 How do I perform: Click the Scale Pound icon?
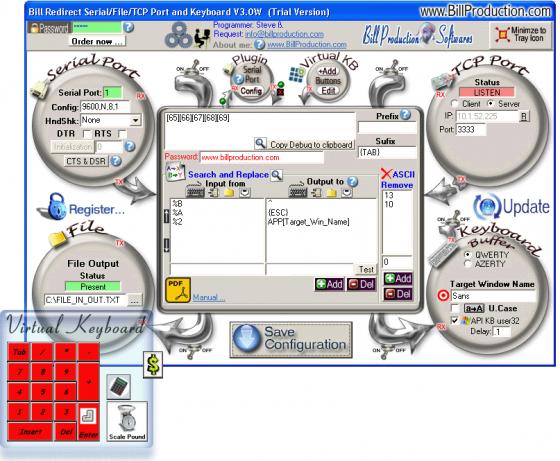[127, 421]
